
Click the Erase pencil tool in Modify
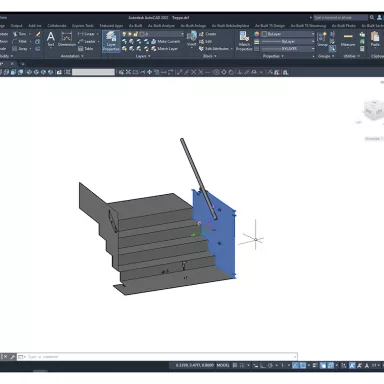click(38, 34)
